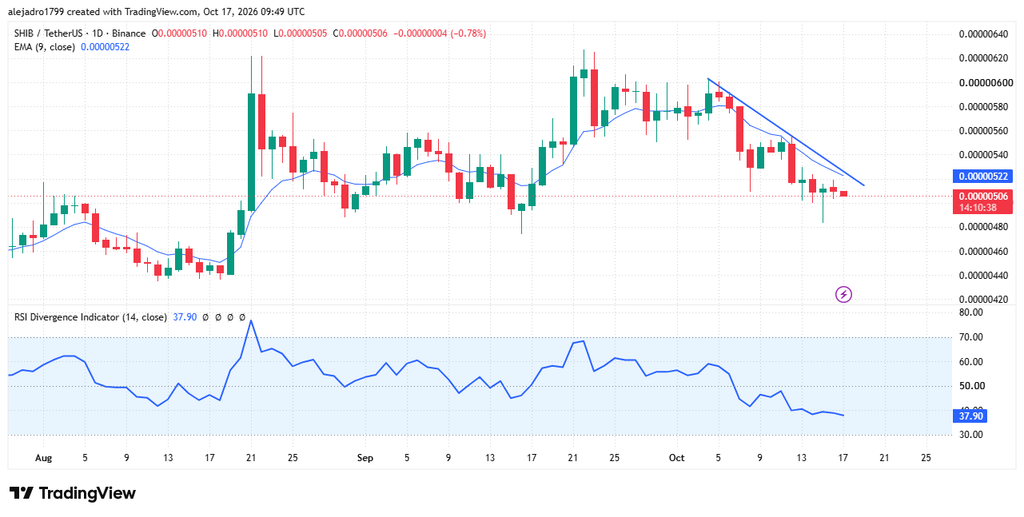Click the 37.90 RSI value tag on axis

pos(972,416)
